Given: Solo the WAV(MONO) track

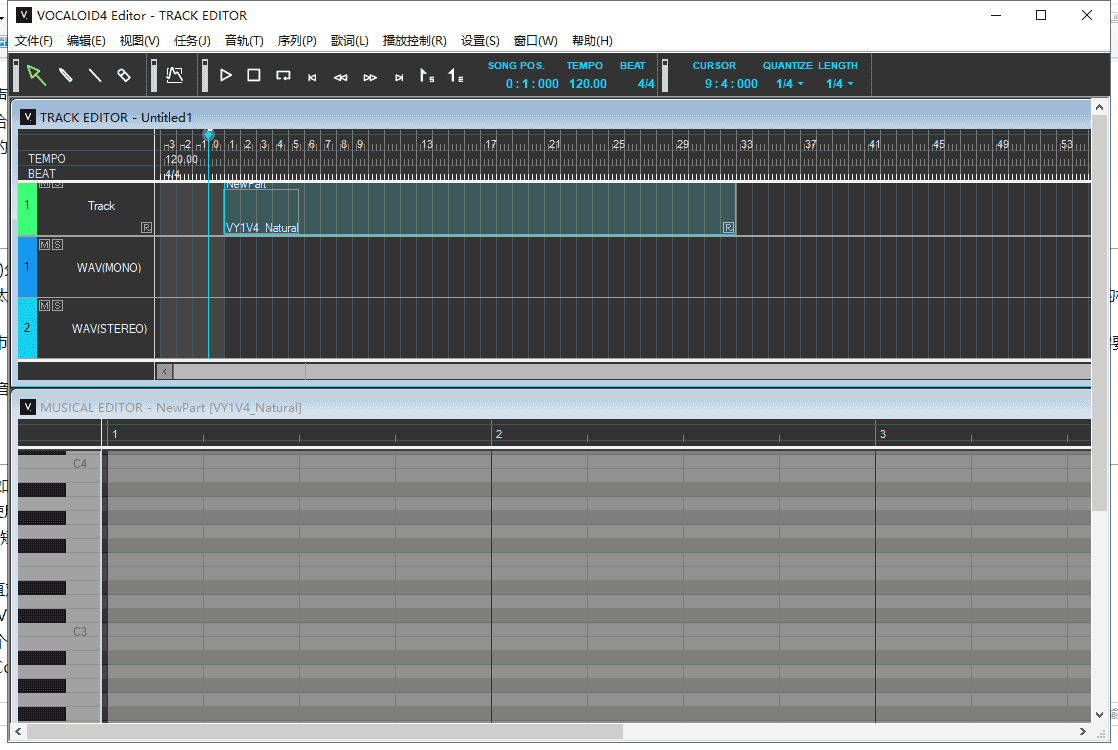Looking at the screenshot, I should coord(58,245).
